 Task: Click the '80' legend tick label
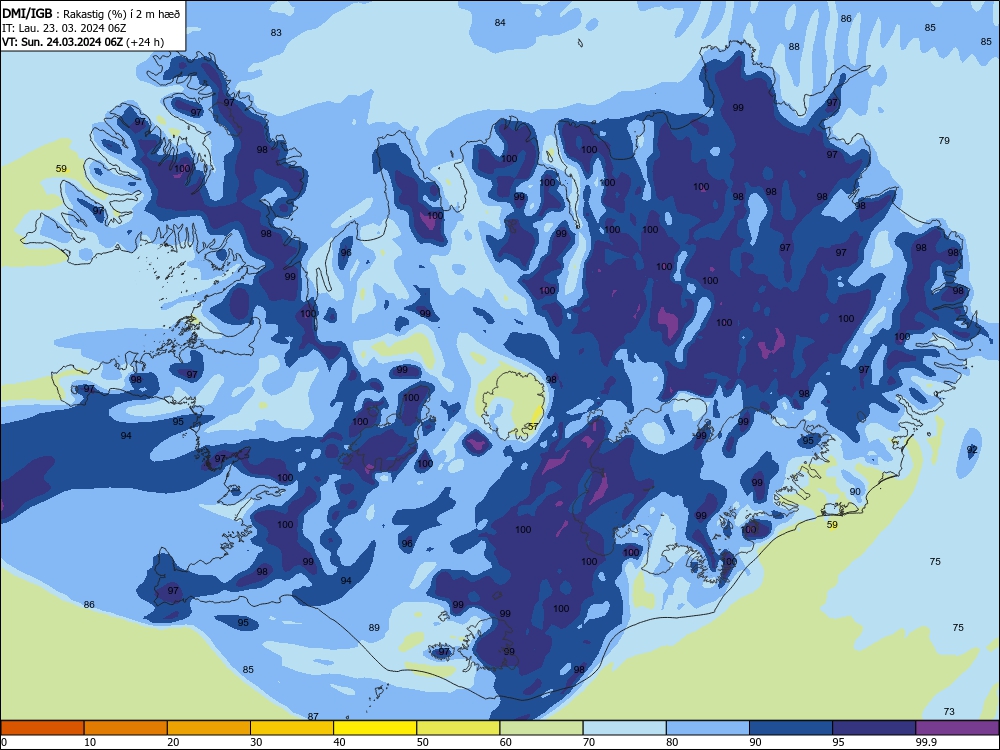pyautogui.click(x=672, y=742)
